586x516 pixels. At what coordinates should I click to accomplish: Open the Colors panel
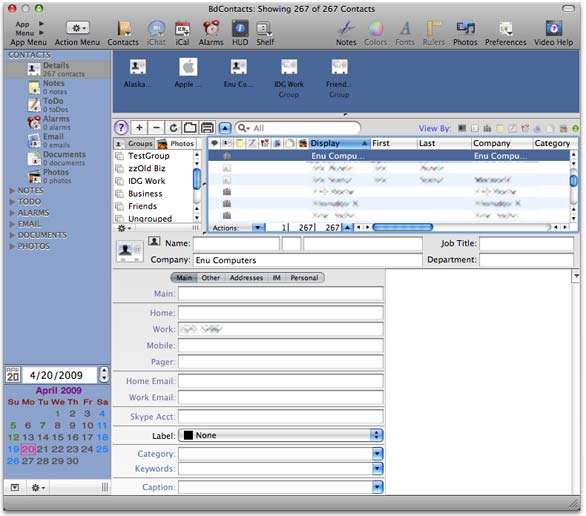point(376,33)
